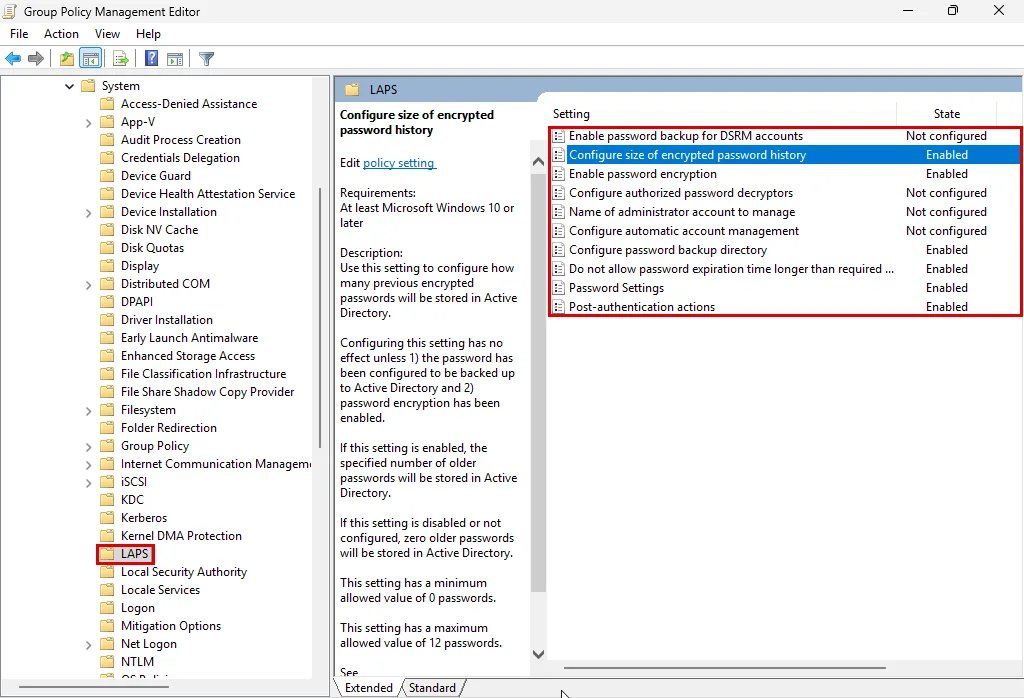Click the Group Policy Management Editor title icon
The image size is (1024, 698).
click(10, 11)
